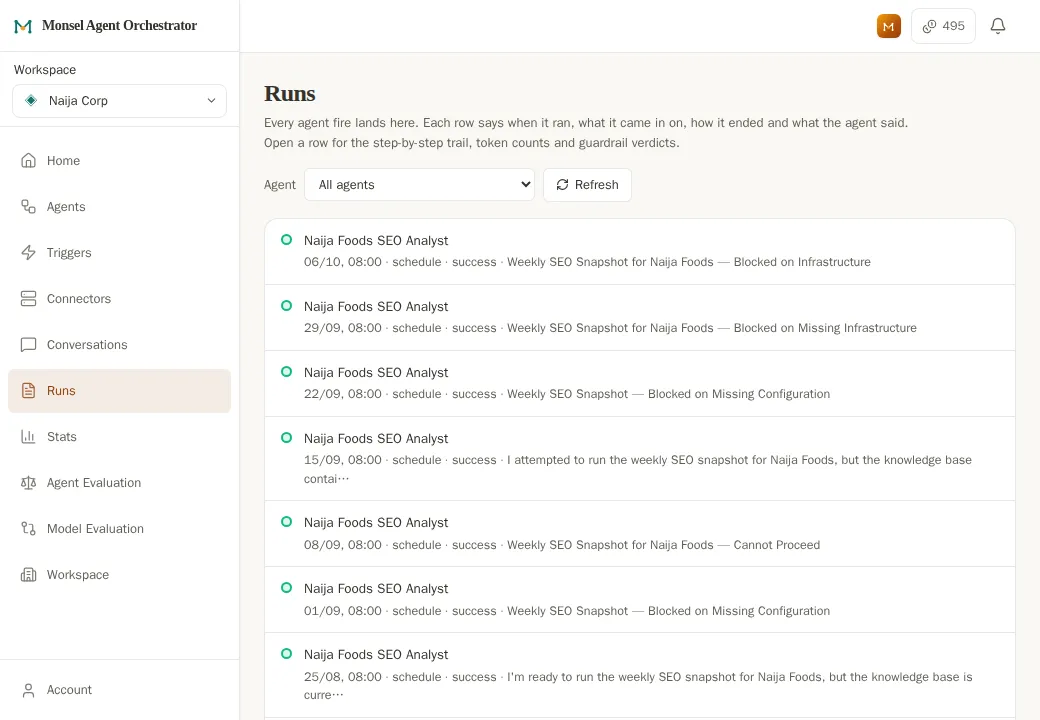Screen dimensions: 1040x720
Task: Open 29/09 run Blocked on Missing Infrastructure
Action: click(x=639, y=318)
